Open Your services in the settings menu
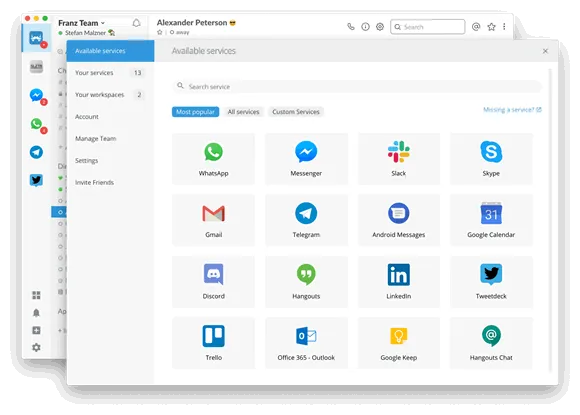The width and height of the screenshot is (580, 415). pos(111,73)
